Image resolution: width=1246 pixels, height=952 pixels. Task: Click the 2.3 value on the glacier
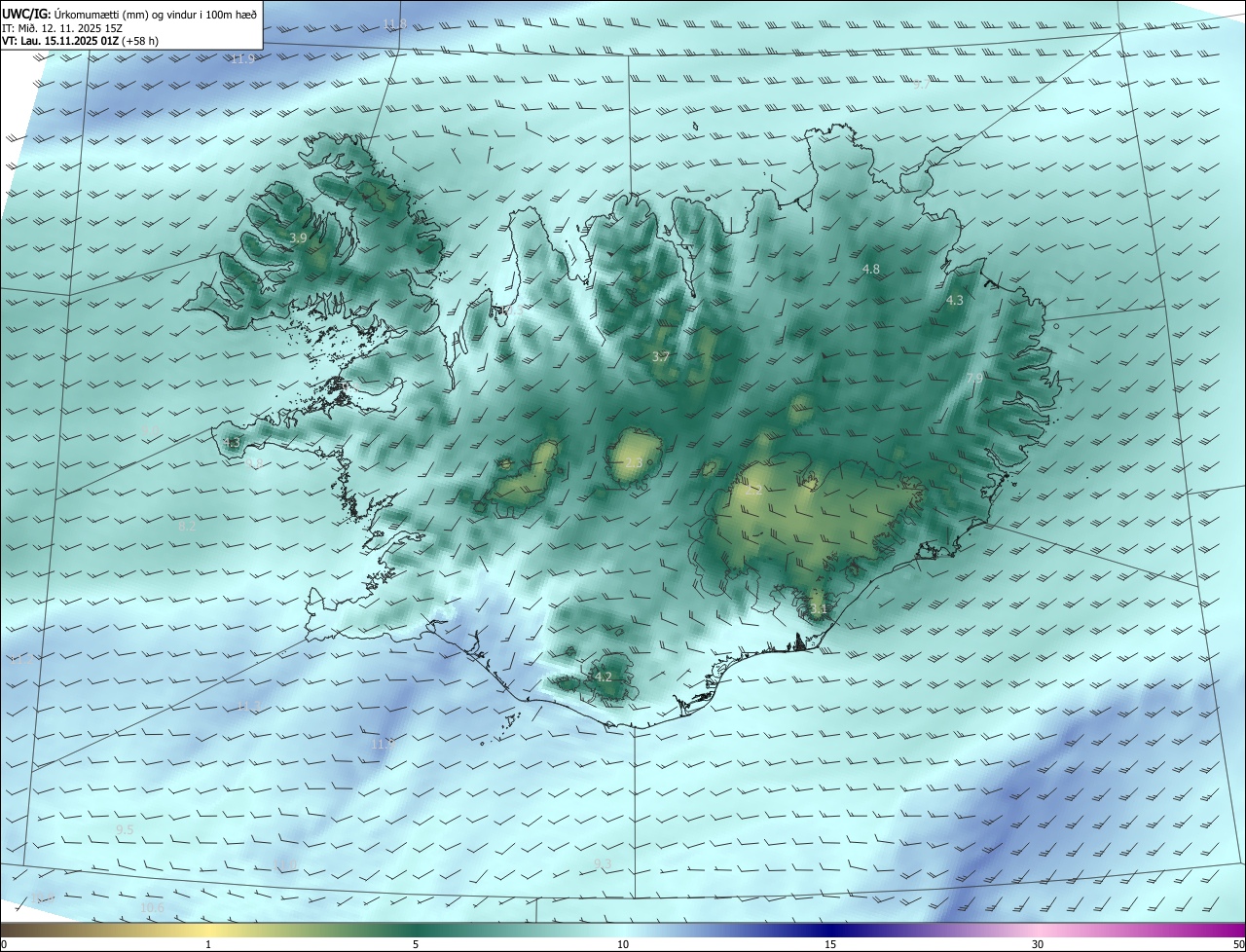click(x=634, y=463)
